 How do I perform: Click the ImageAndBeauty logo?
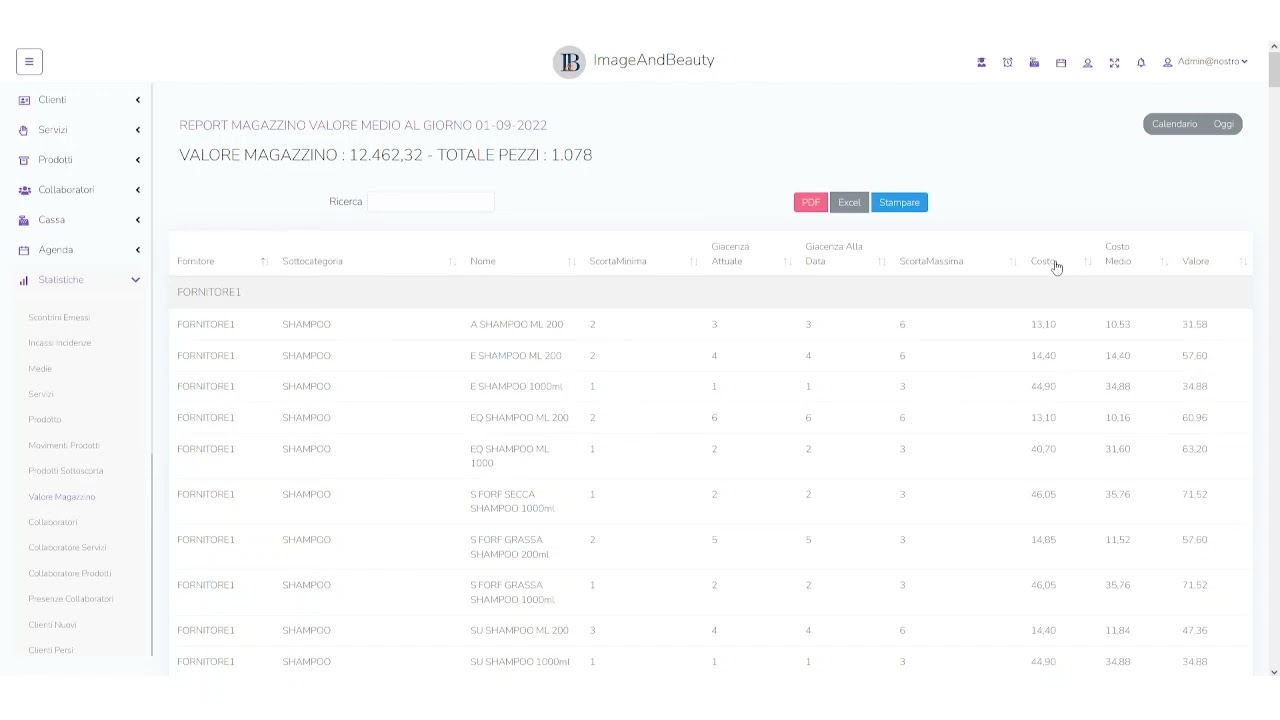pos(634,61)
